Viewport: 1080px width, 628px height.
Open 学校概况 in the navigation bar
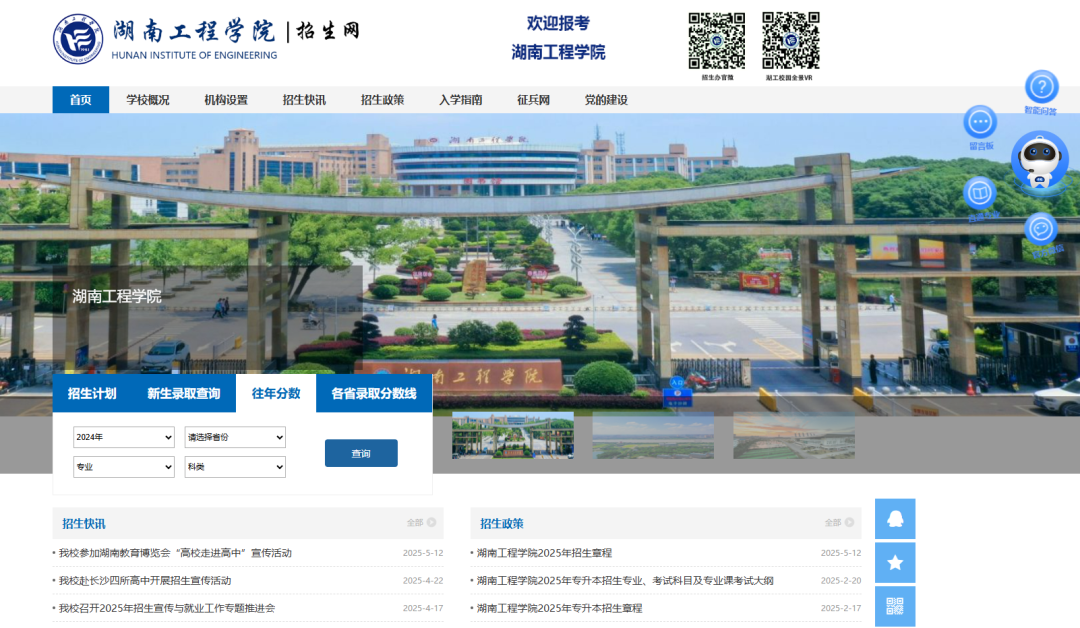[147, 100]
